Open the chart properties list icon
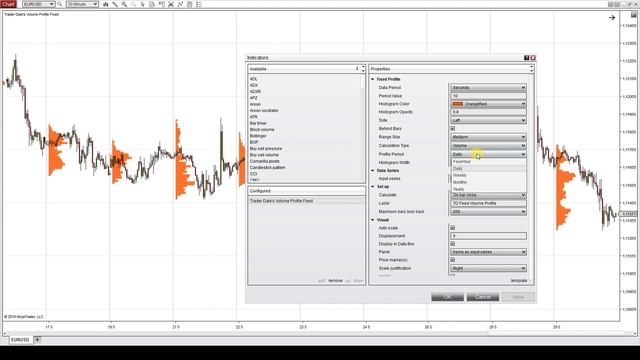Screen dimensions: 640x360 (x=199, y=4)
